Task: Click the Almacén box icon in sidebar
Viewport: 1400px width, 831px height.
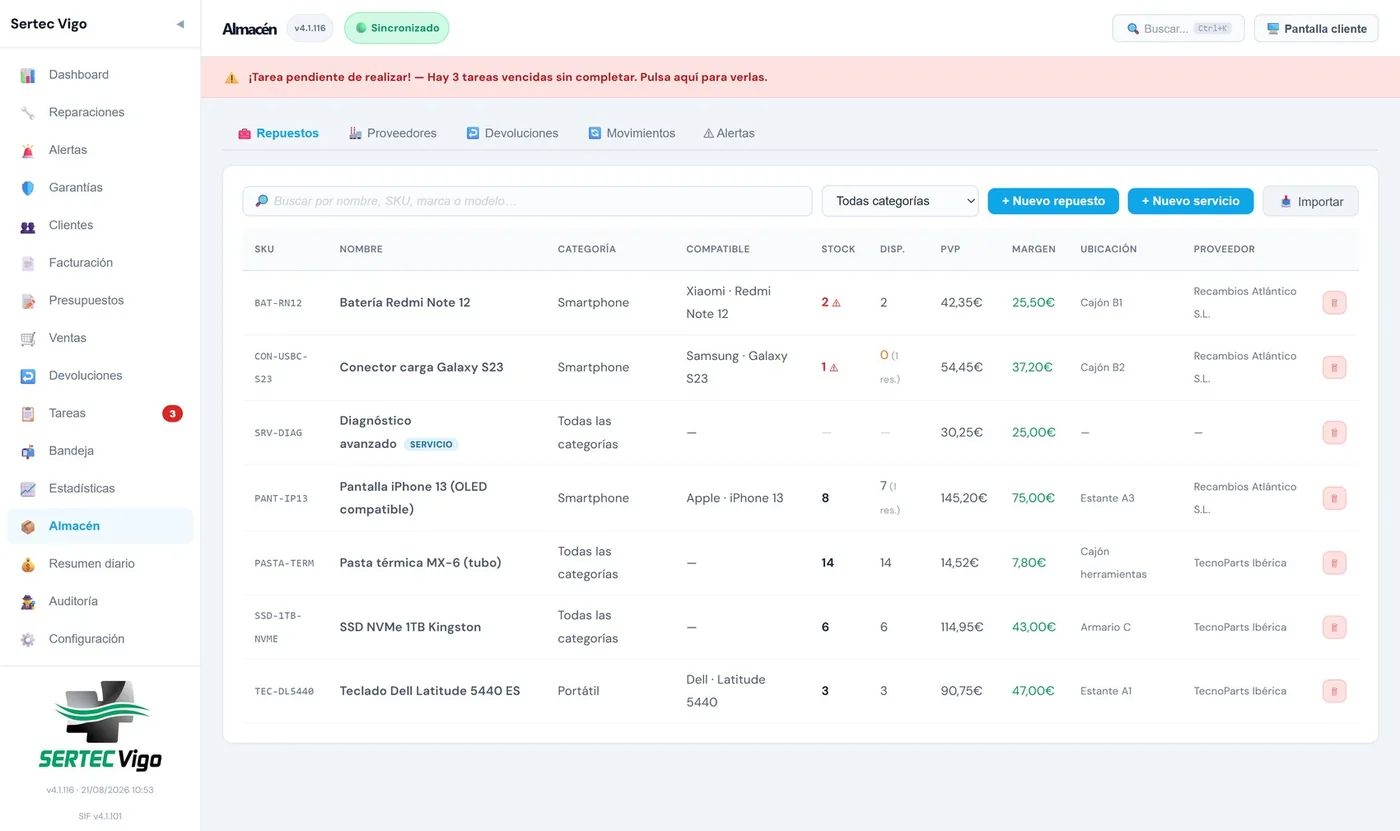Action: pos(28,526)
